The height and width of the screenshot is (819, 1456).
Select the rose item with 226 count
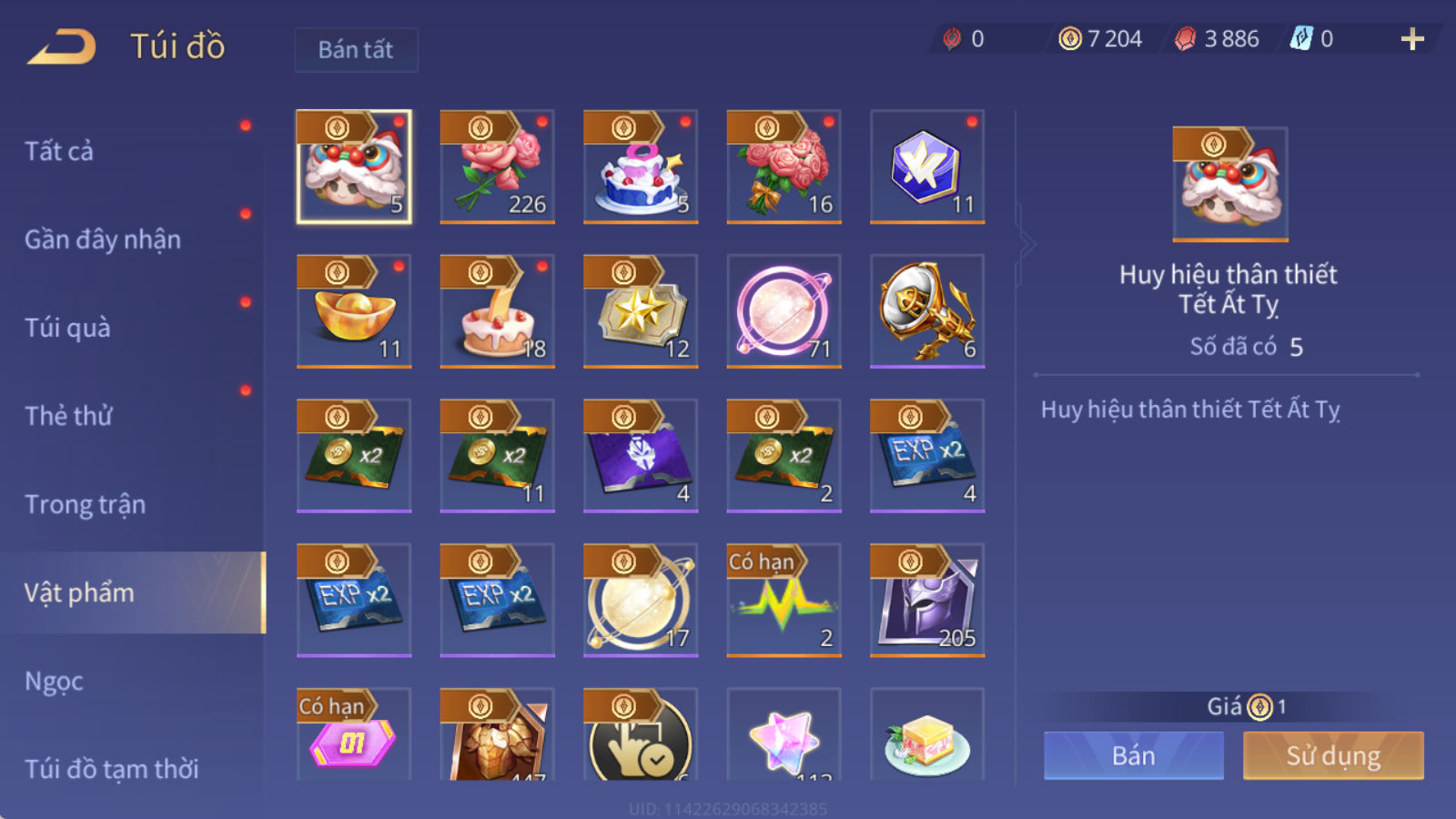coord(497,167)
